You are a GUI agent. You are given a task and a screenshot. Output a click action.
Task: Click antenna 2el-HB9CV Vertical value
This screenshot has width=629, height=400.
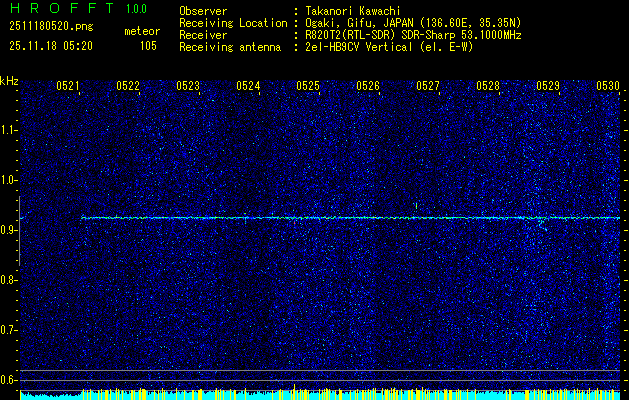pyautogui.click(x=389, y=47)
